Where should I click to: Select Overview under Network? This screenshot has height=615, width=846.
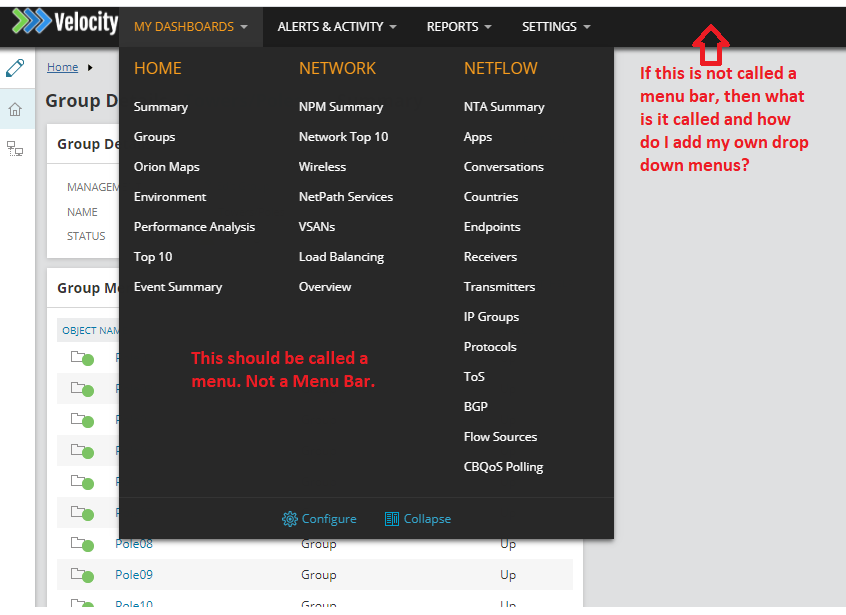(x=325, y=287)
